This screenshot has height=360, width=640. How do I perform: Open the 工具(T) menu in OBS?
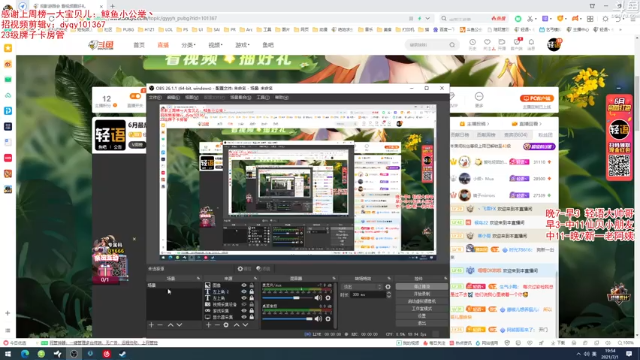(263, 98)
